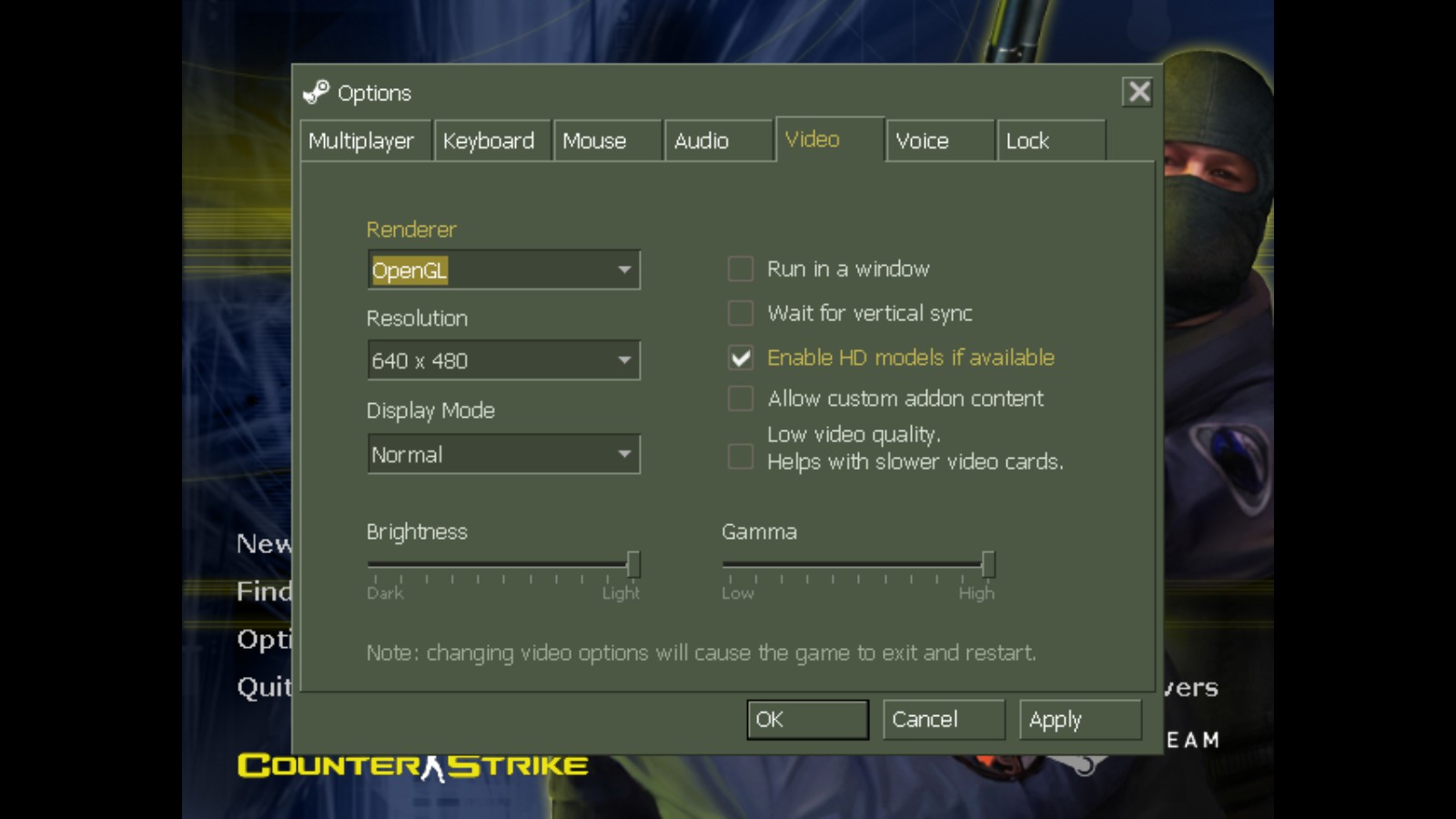Click the Resolution label text
The height and width of the screenshot is (819, 1456).
click(417, 318)
